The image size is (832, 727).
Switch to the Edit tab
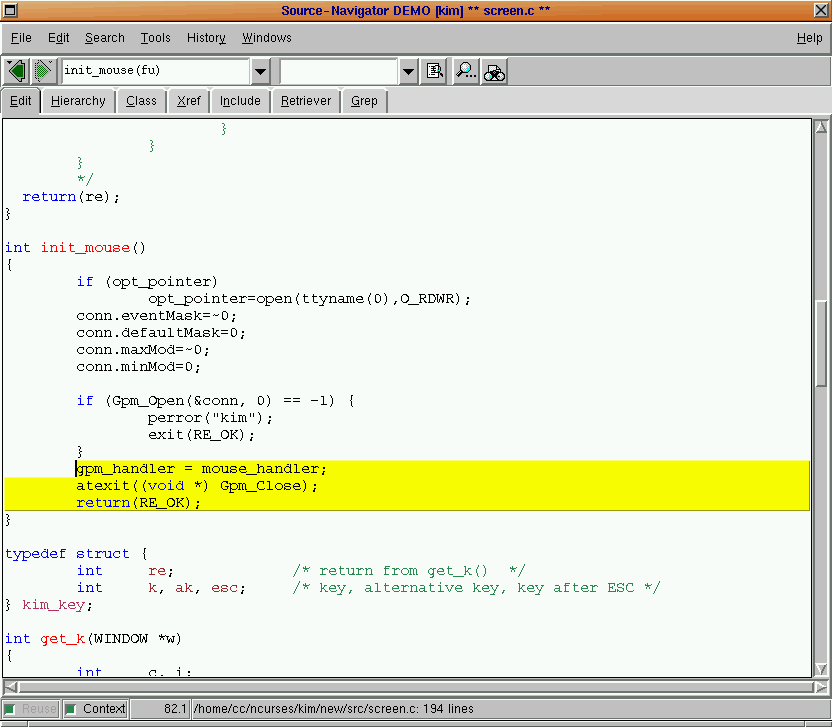point(21,101)
